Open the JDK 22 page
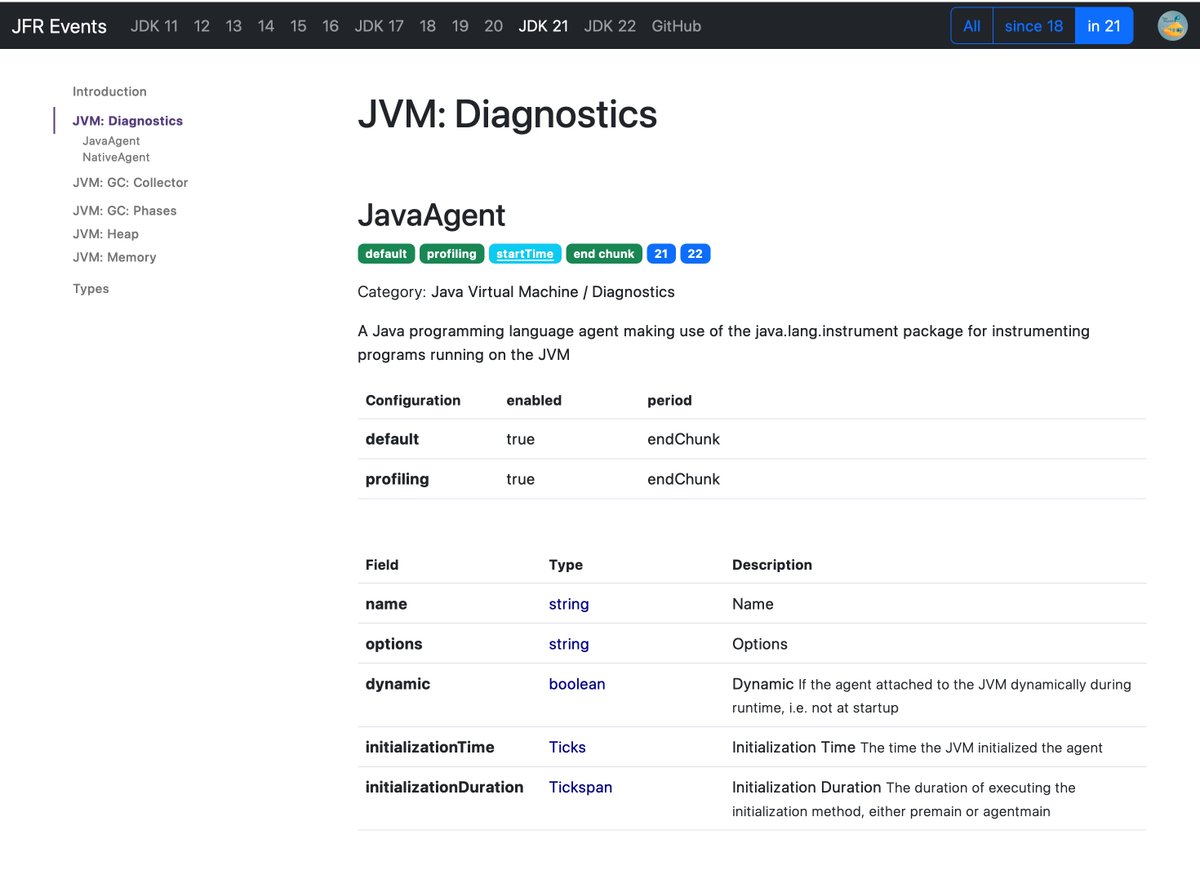The width and height of the screenshot is (1200, 888). (610, 26)
